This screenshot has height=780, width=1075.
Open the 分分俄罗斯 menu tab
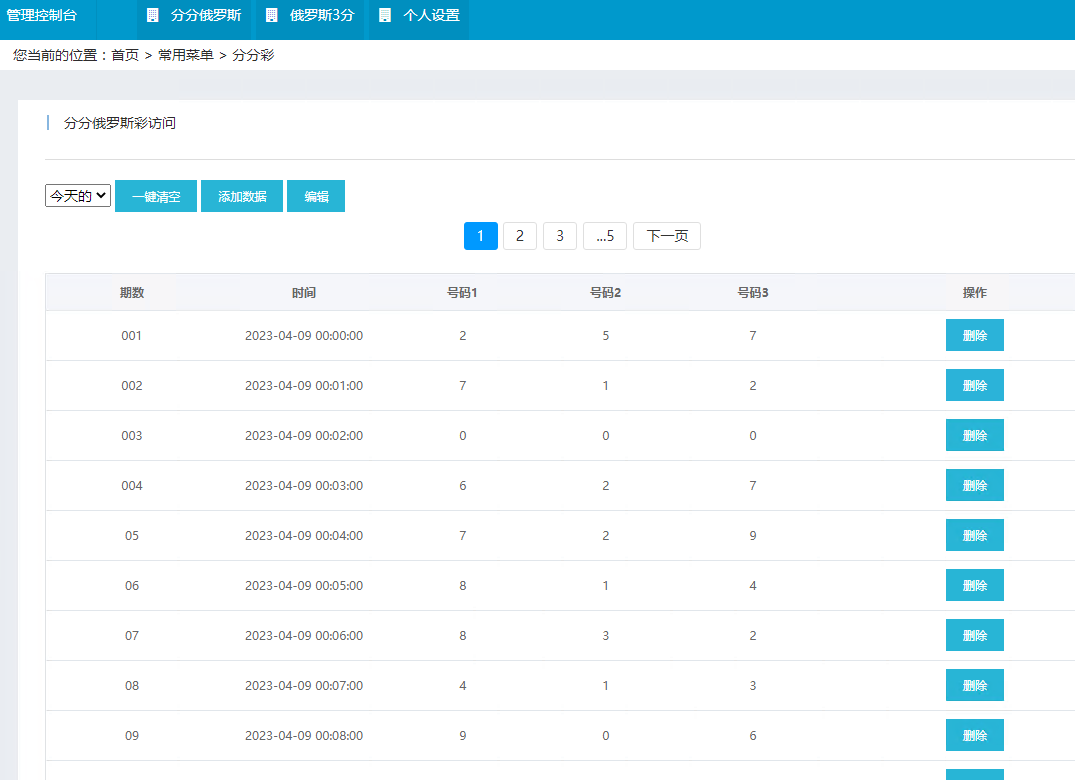click(205, 15)
